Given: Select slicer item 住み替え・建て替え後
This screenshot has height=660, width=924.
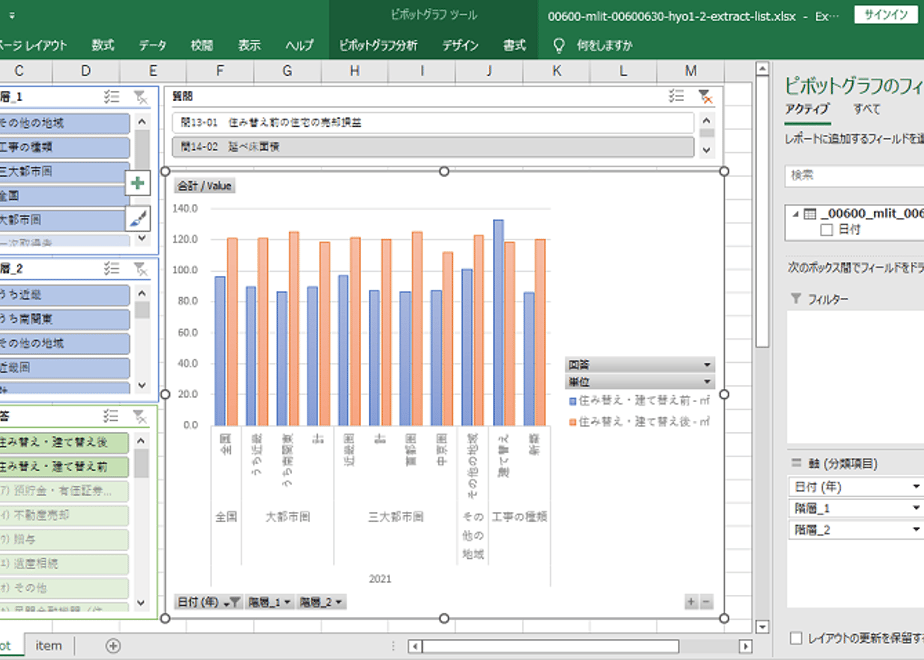Looking at the screenshot, I should 63,443.
